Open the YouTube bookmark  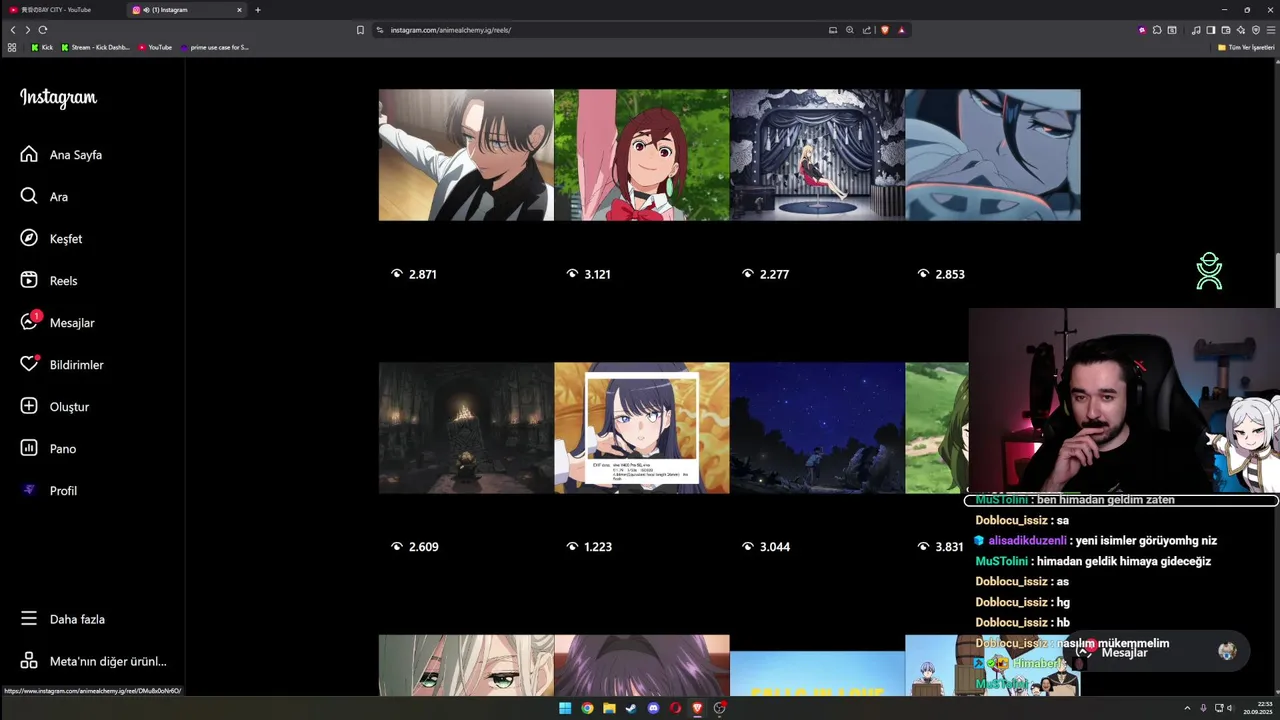(155, 47)
